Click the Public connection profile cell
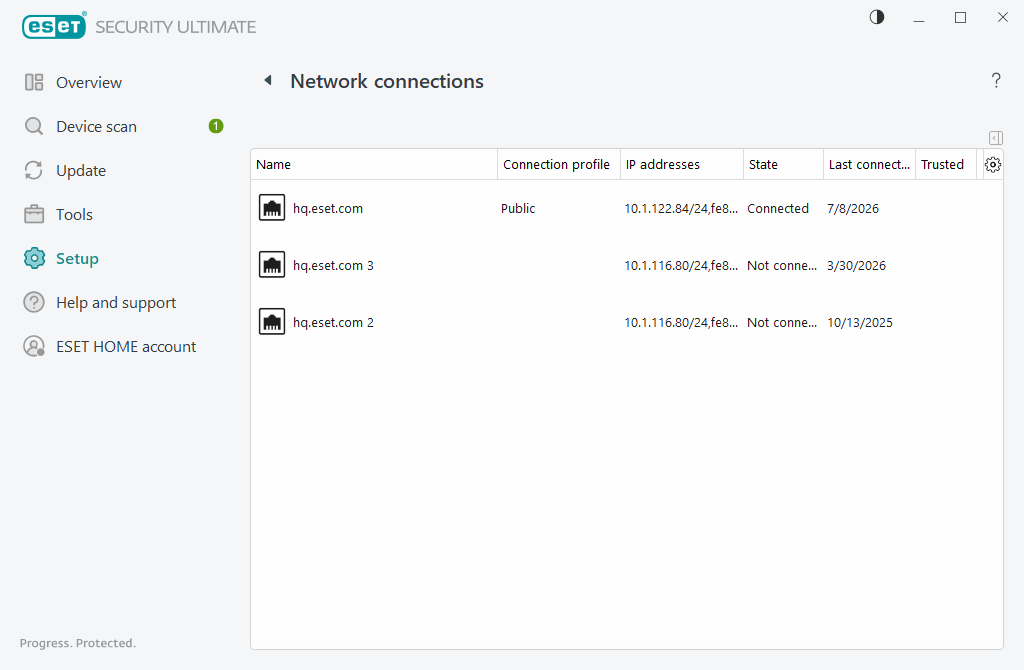This screenshot has height=670, width=1024. pos(518,208)
